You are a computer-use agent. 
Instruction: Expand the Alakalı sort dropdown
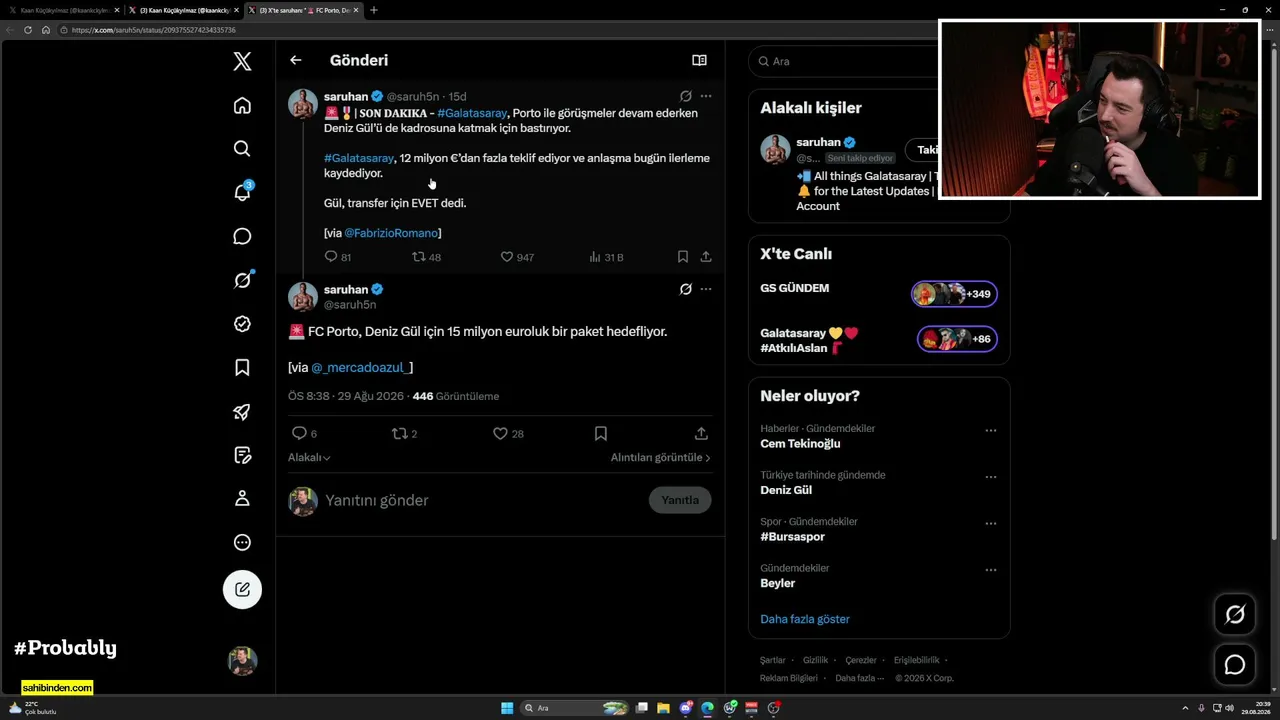pos(309,457)
